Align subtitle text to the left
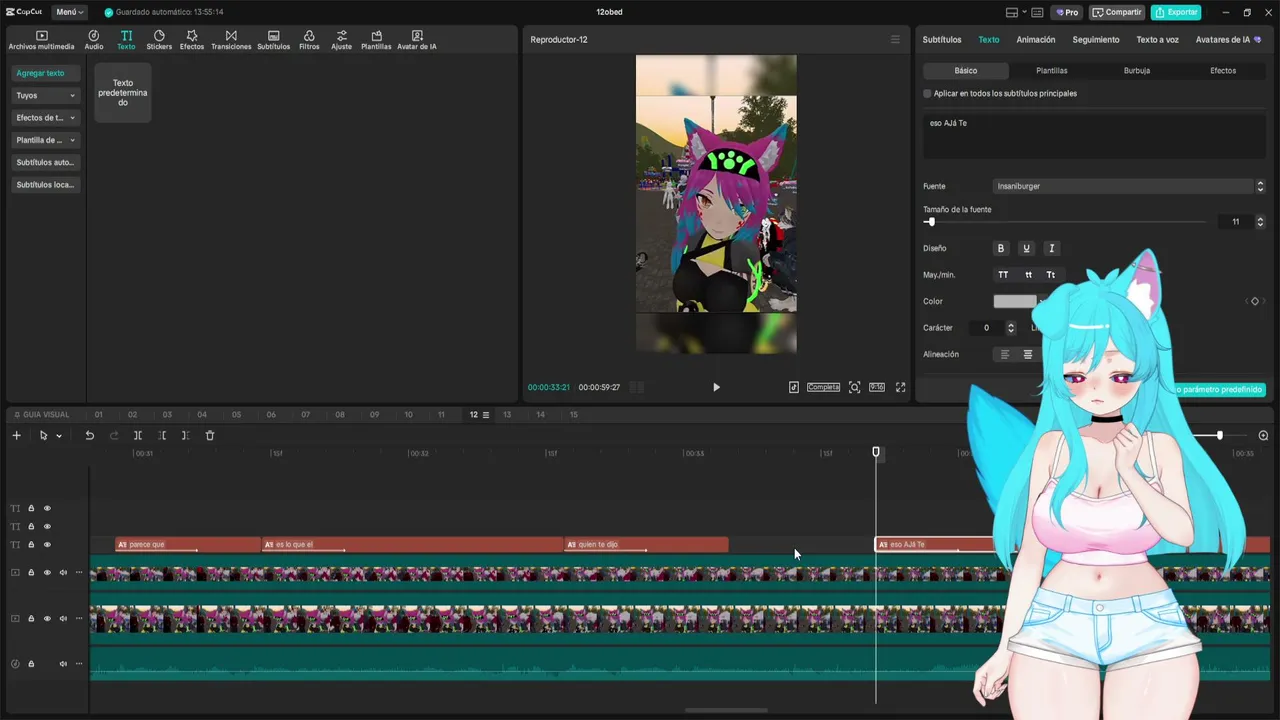The image size is (1280, 720). tap(1005, 354)
